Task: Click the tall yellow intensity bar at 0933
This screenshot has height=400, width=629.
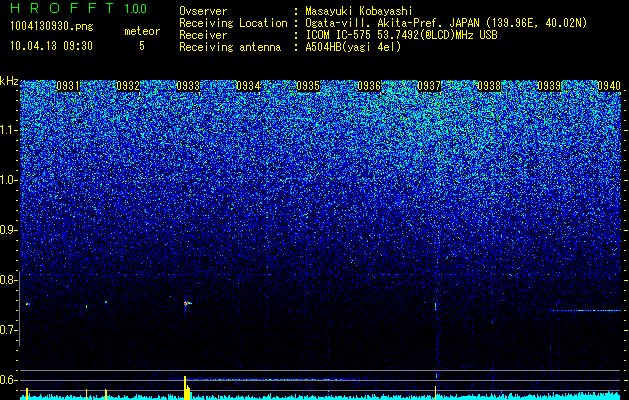Action: coord(185,388)
